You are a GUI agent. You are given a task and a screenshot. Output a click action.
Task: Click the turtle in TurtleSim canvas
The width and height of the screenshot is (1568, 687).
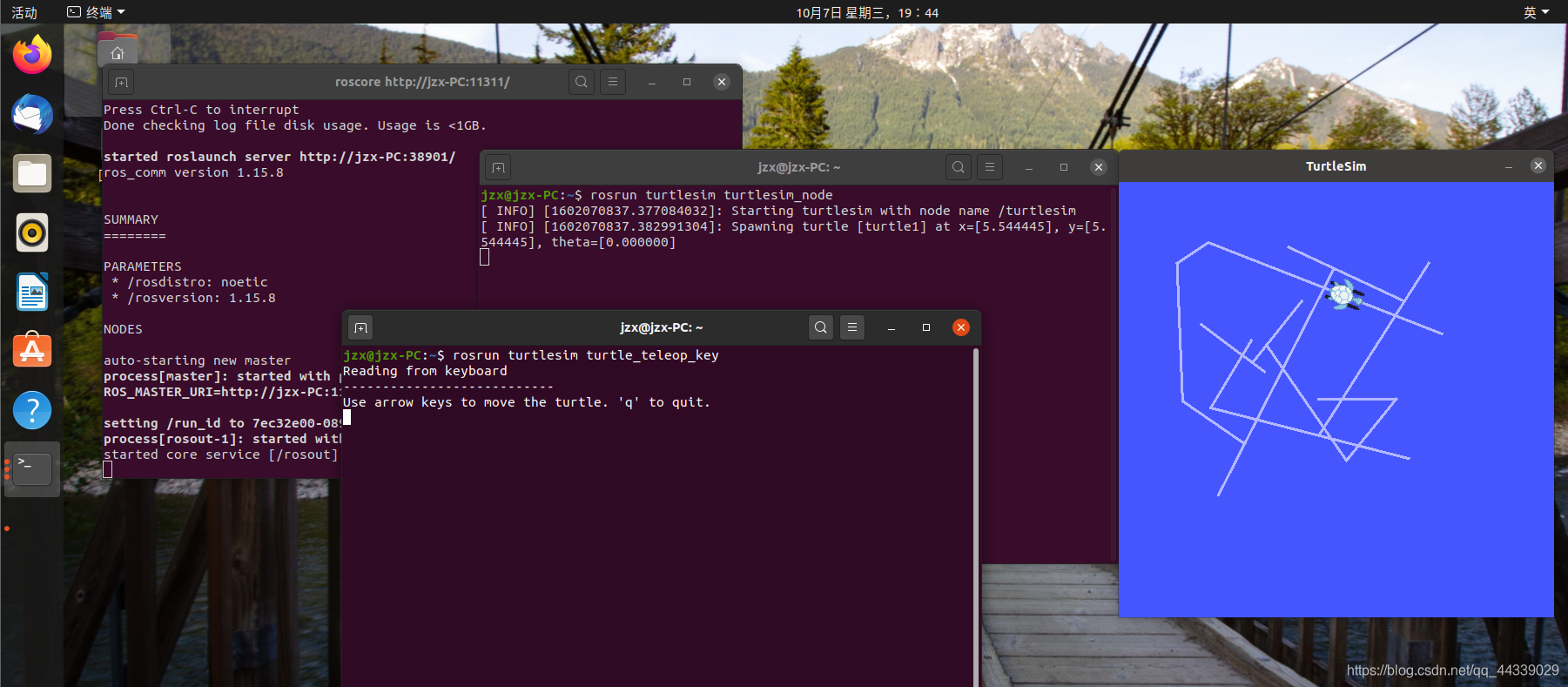(1343, 295)
